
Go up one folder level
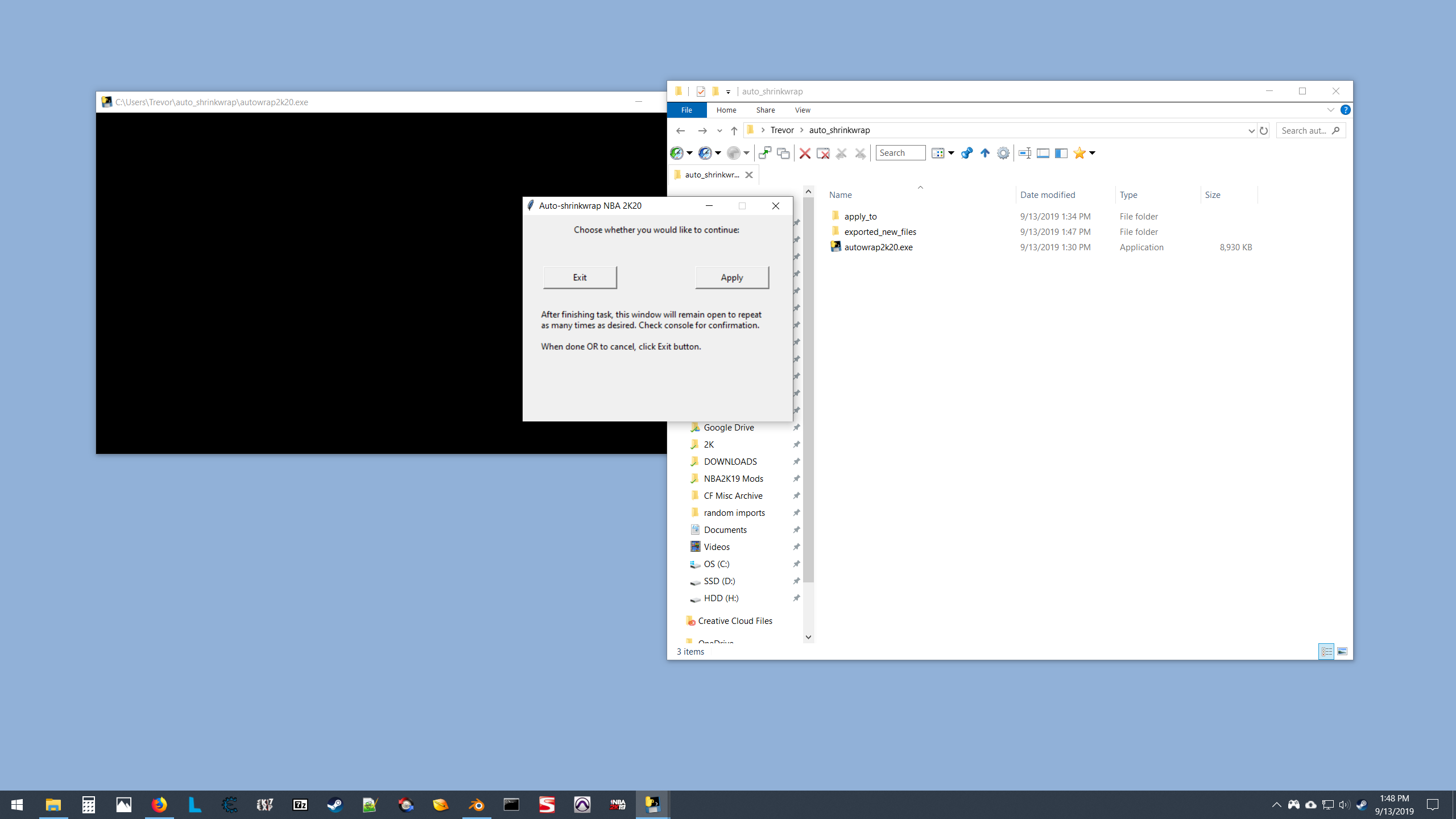pos(734,130)
